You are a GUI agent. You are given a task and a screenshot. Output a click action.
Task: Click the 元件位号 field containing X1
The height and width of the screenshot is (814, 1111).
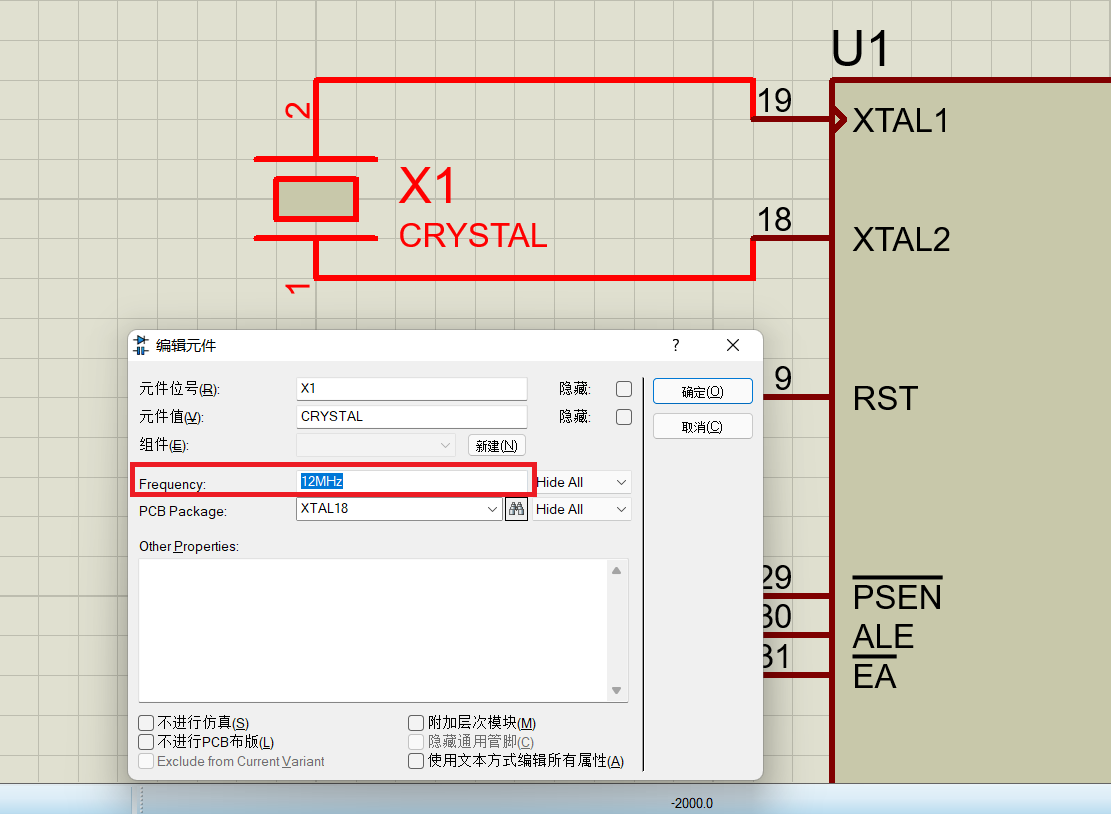point(412,389)
